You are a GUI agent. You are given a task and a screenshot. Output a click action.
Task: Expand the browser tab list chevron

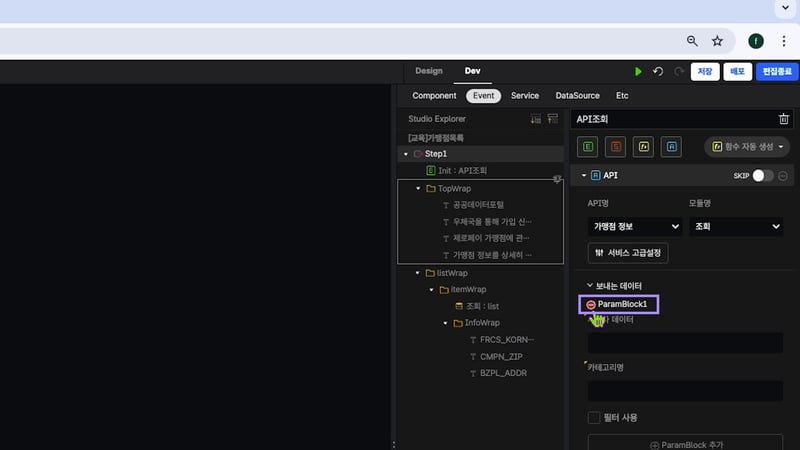coord(785,8)
